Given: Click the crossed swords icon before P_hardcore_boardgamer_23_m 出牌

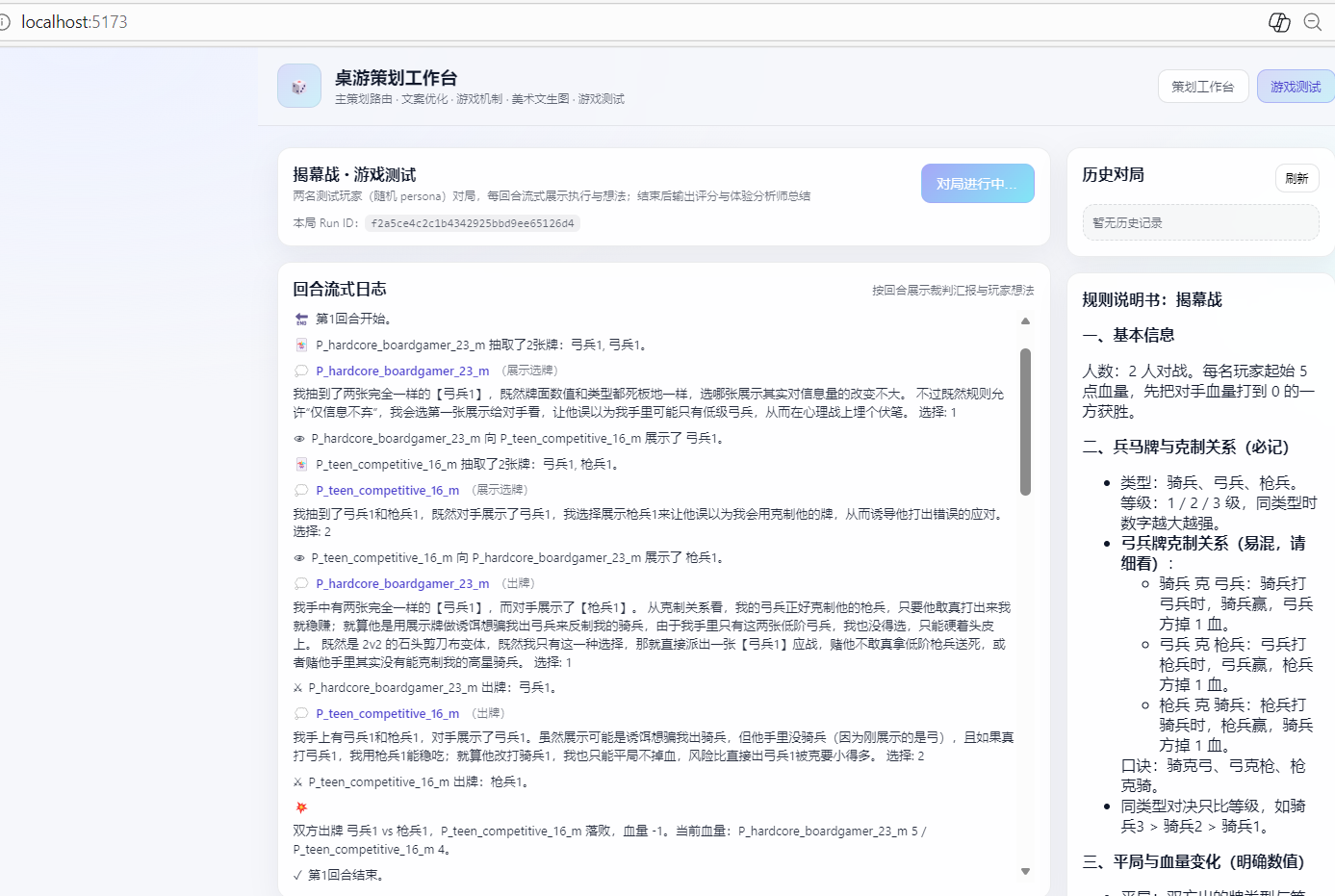Looking at the screenshot, I should pos(298,688).
